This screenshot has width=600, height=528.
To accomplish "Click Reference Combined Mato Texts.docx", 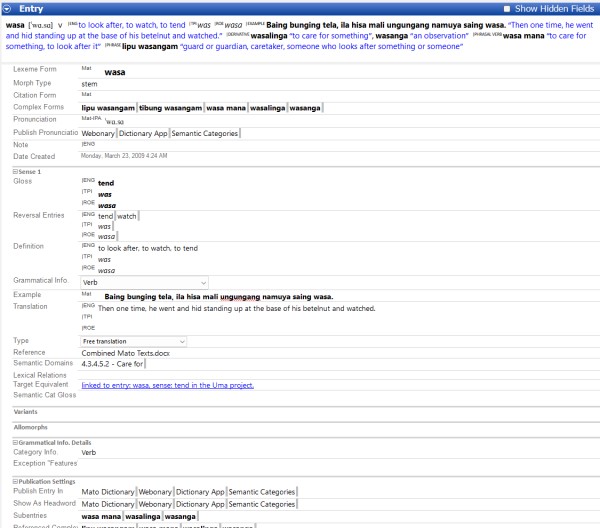I will point(126,353).
